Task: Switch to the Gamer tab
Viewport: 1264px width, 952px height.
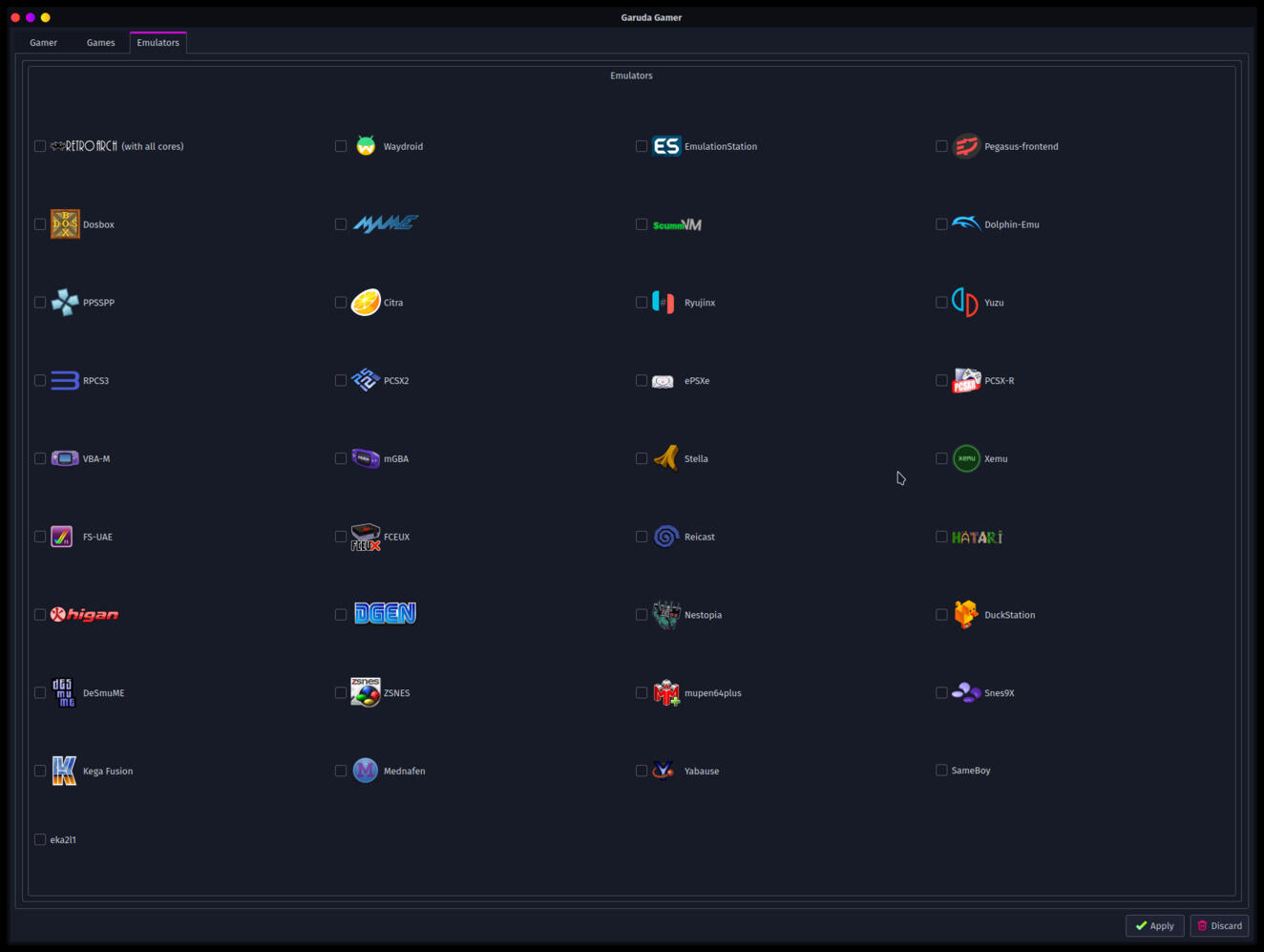Action: pos(43,43)
